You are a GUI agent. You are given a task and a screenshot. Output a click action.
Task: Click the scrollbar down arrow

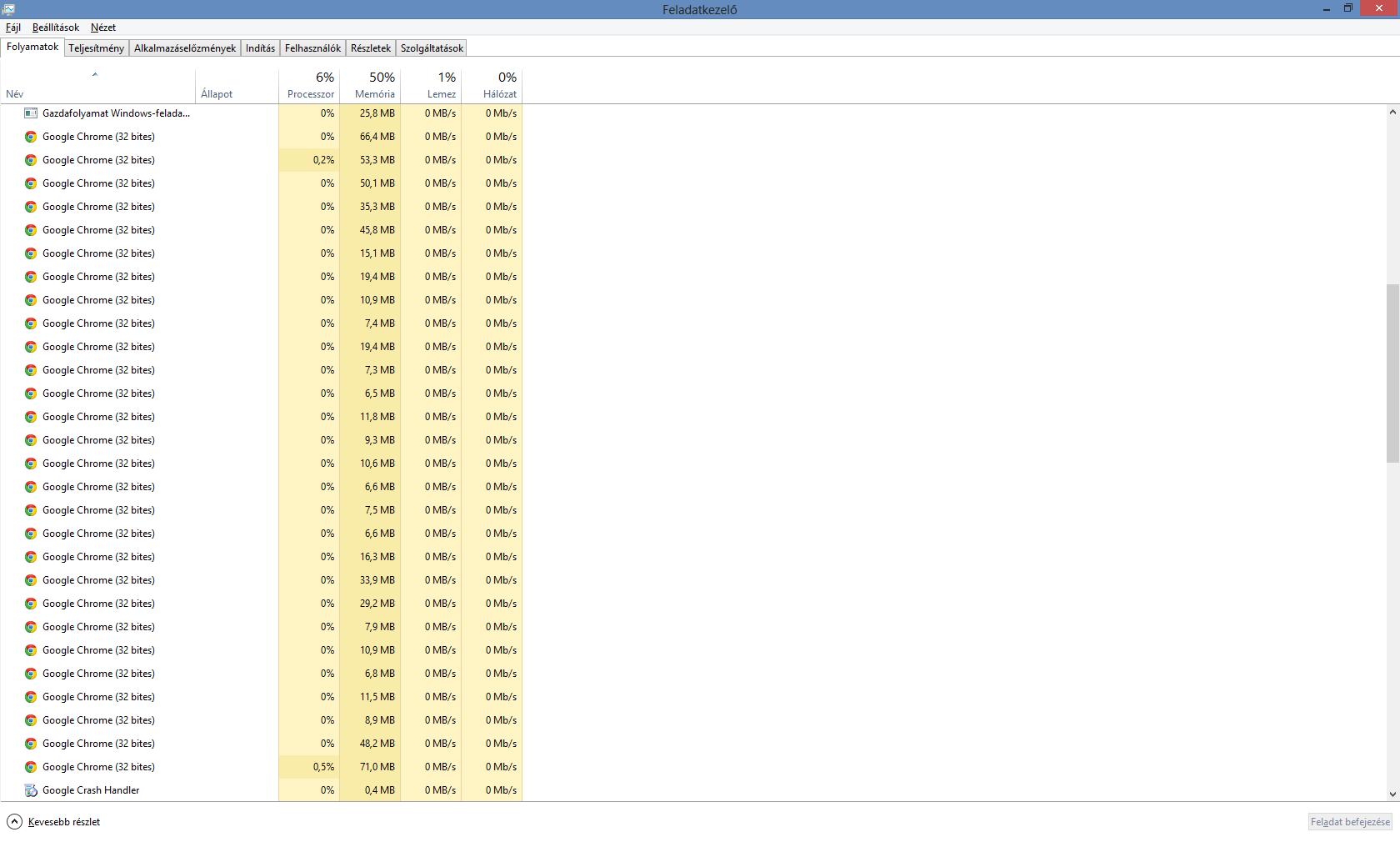[1392, 795]
